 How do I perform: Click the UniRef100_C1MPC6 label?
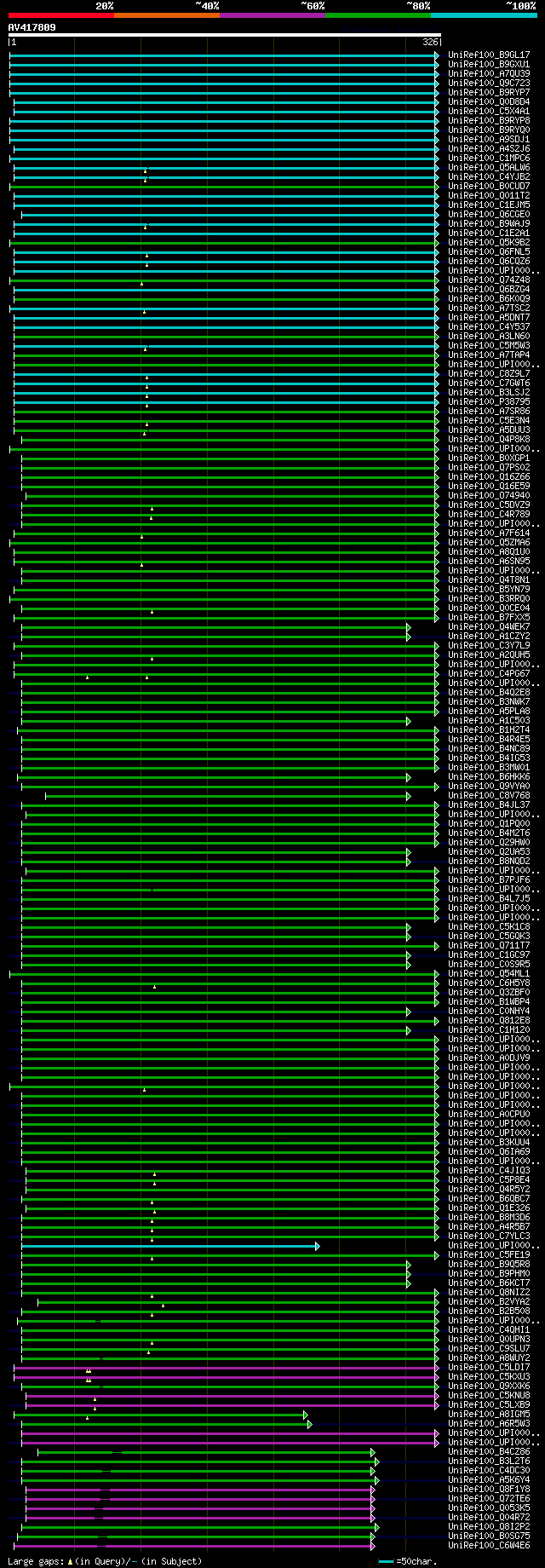click(x=489, y=158)
